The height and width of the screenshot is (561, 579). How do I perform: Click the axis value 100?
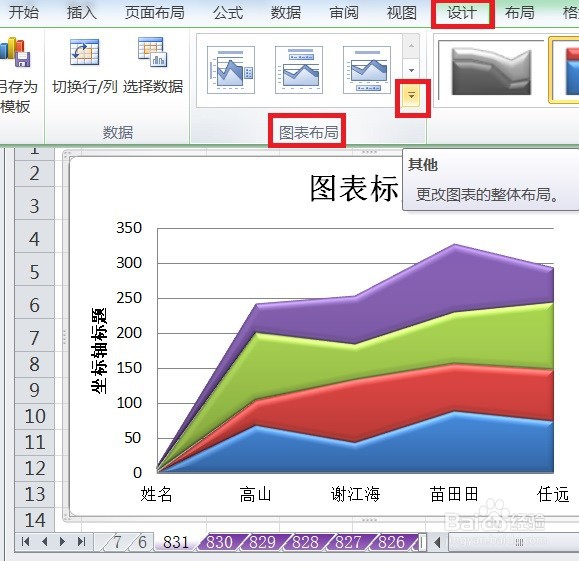[129, 403]
